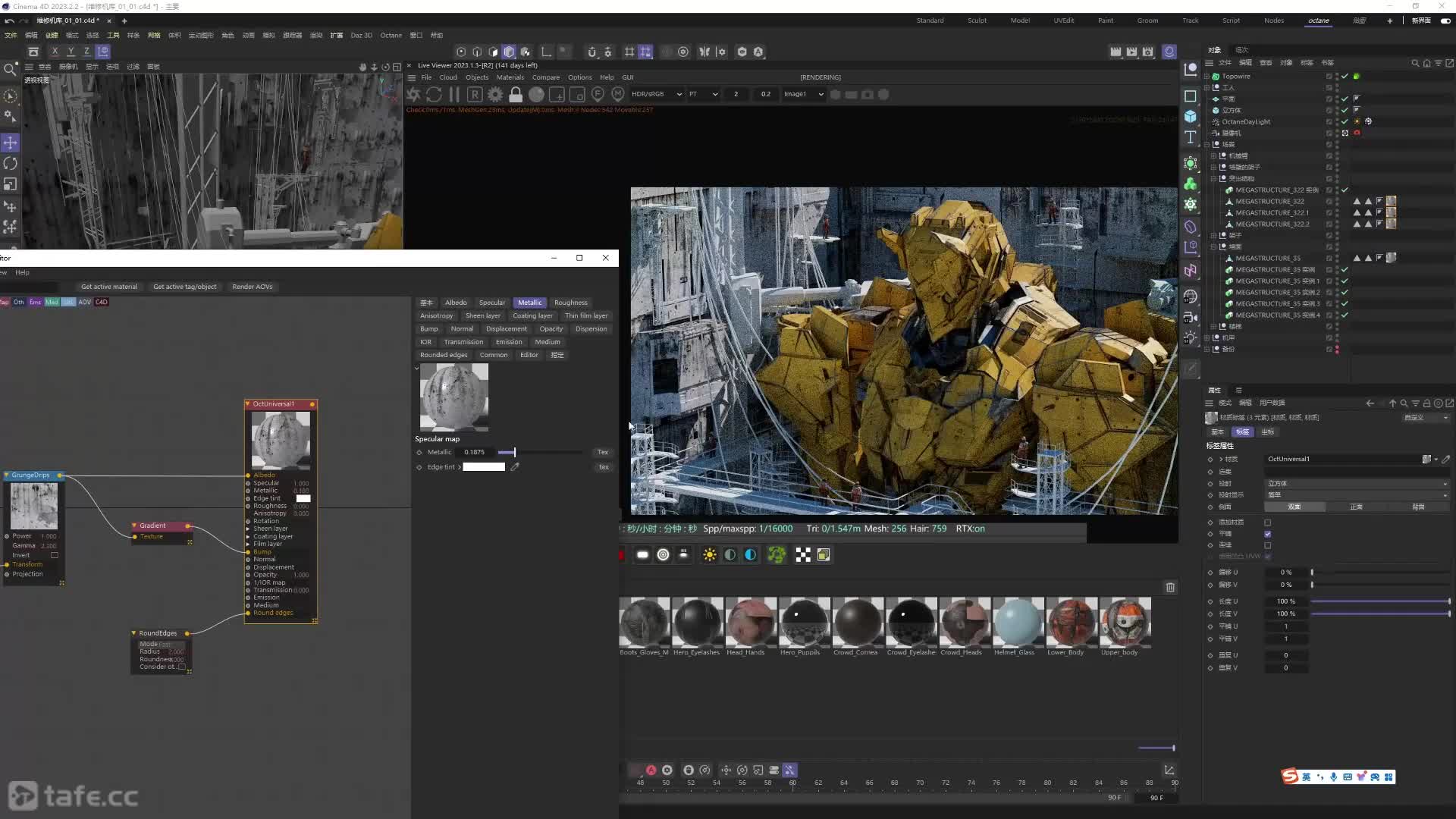This screenshot has height=819, width=1456.
Task: Switch to Roughness tab in node editor
Action: pos(570,303)
